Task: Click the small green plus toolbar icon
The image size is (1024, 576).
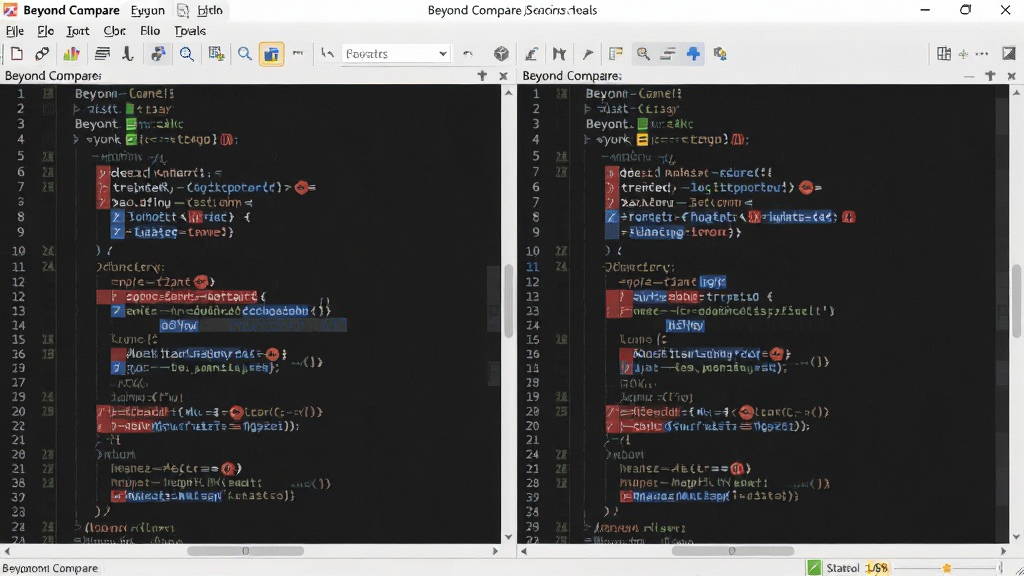Action: pos(963,54)
